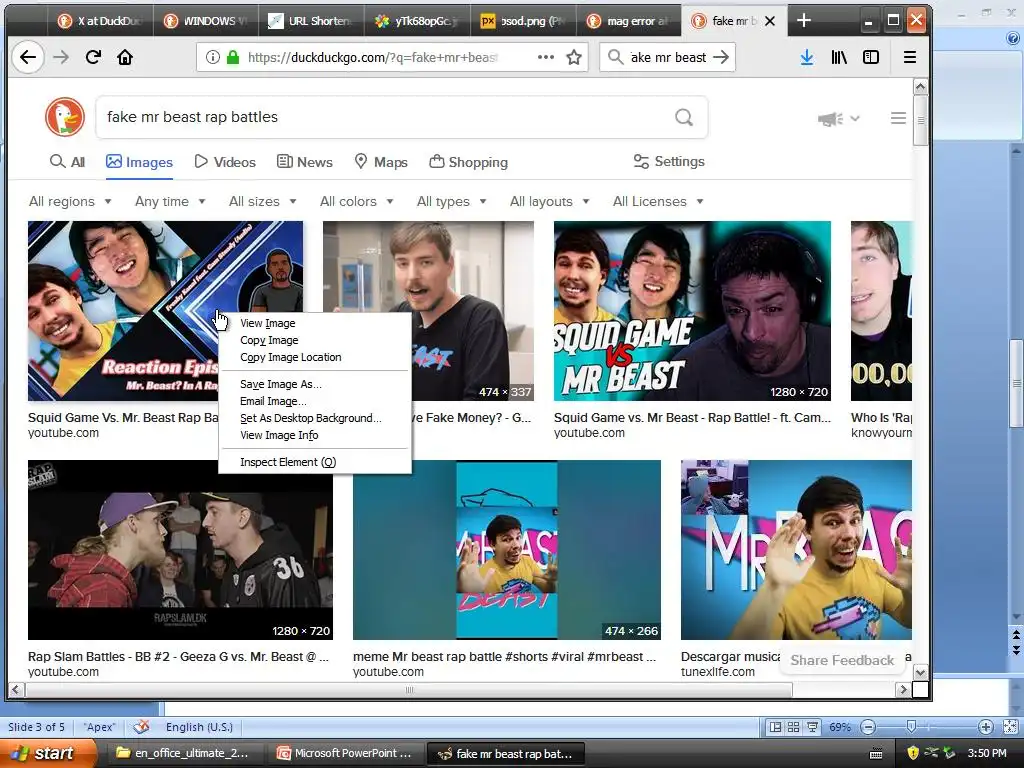Expand the All sizes filter

(263, 201)
